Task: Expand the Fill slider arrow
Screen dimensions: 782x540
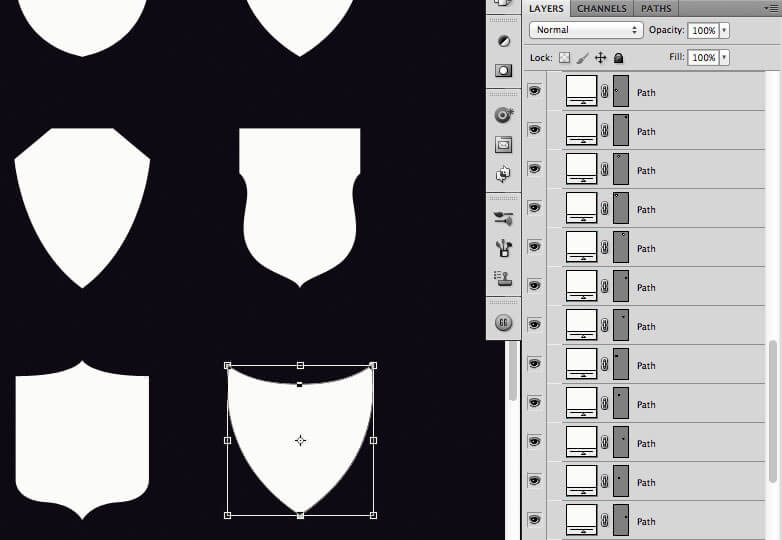Action: tap(724, 58)
